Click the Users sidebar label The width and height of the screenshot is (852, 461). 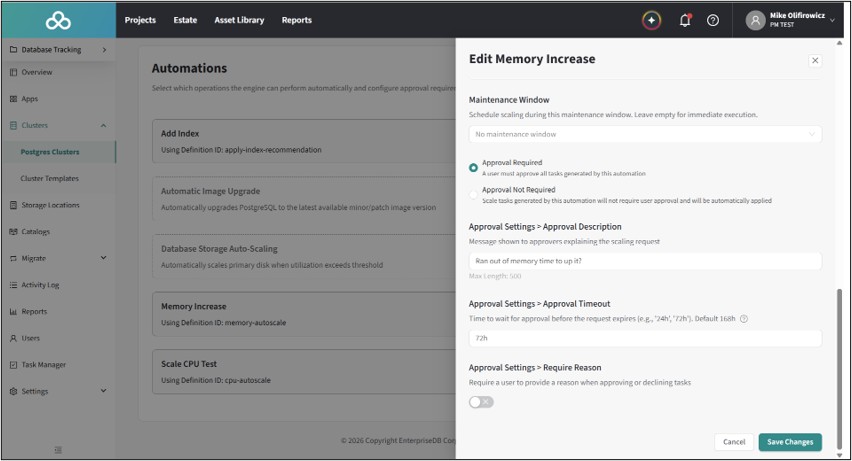coord(30,338)
